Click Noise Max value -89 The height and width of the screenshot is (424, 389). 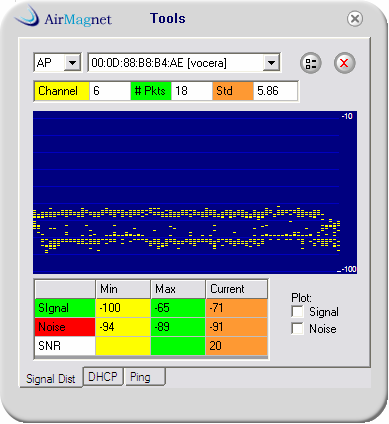click(178, 327)
